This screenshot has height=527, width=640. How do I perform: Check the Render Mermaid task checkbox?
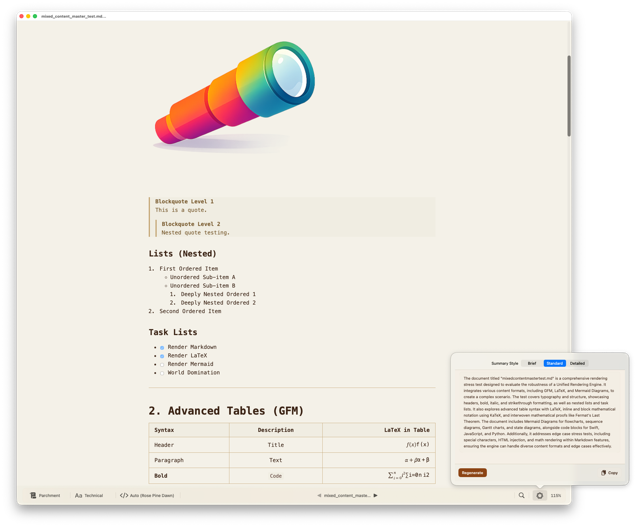point(162,365)
